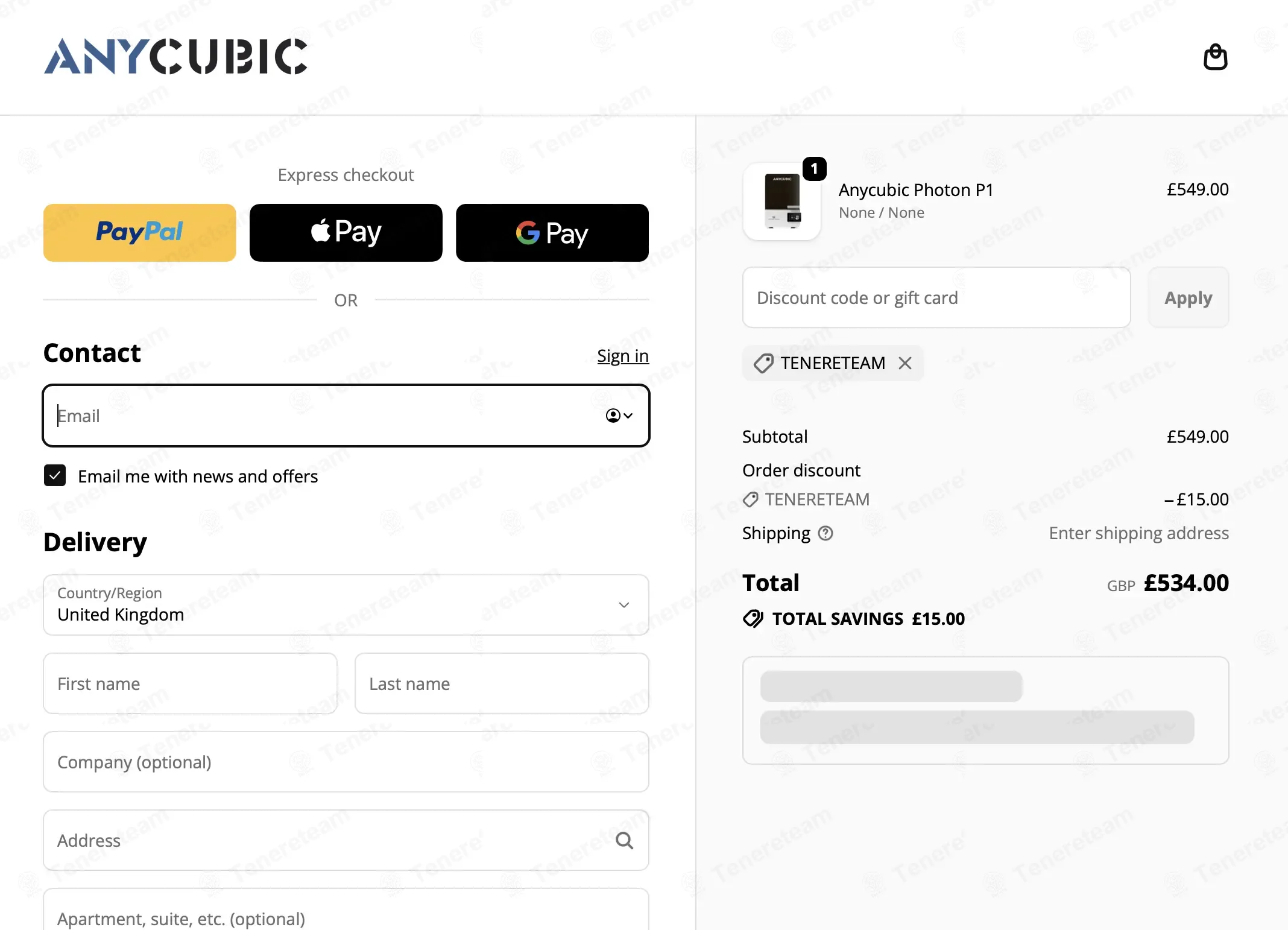1288x930 pixels.
Task: Open the email autofill account icon
Action: pyautogui.click(x=613, y=416)
